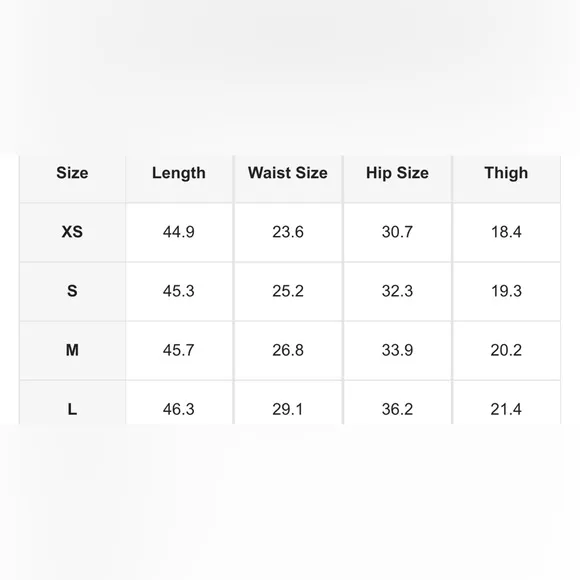Click the S length value 45.3
Screen dimensions: 580x580
point(179,291)
